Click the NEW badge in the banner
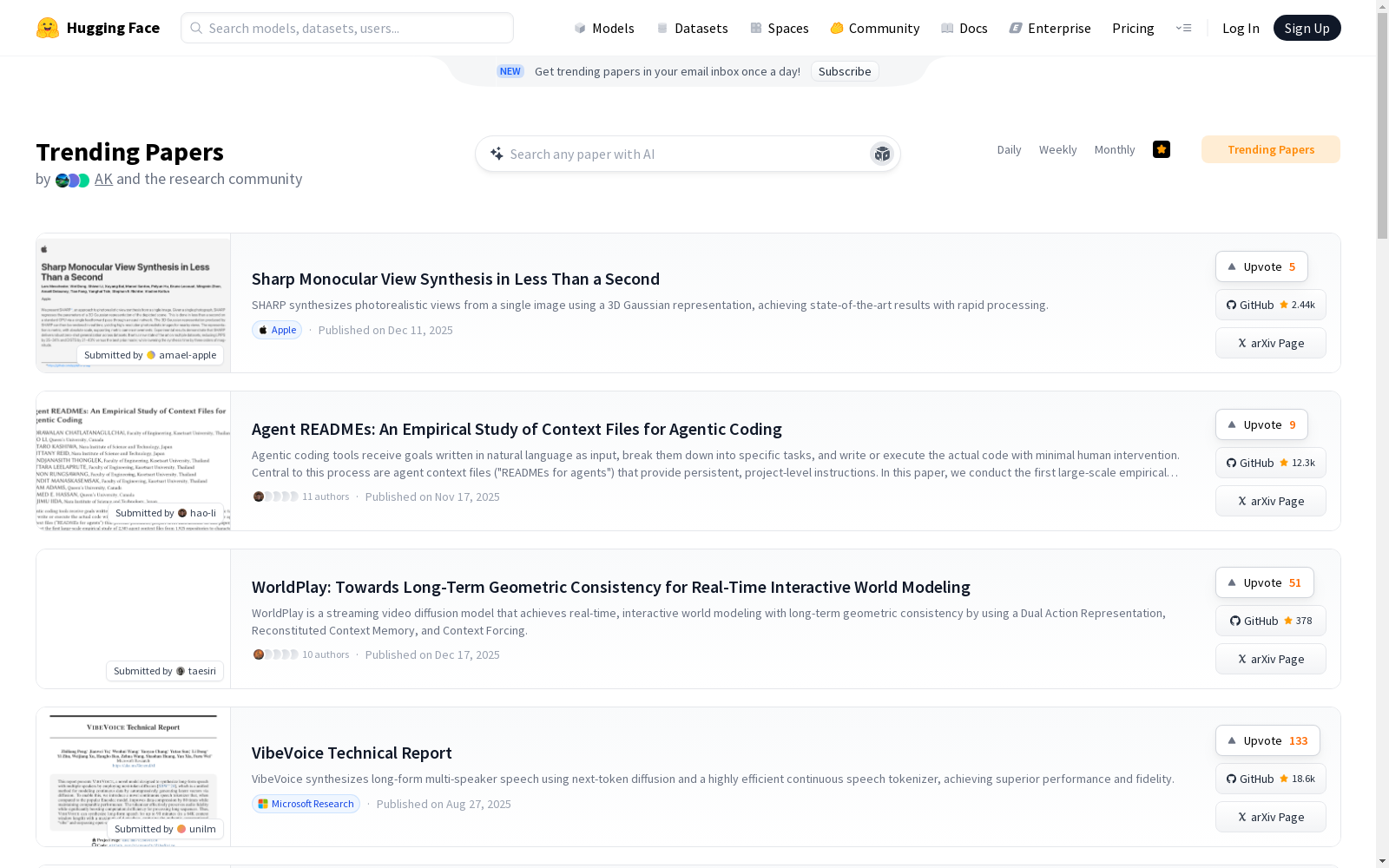Image resolution: width=1389 pixels, height=868 pixels. point(510,71)
